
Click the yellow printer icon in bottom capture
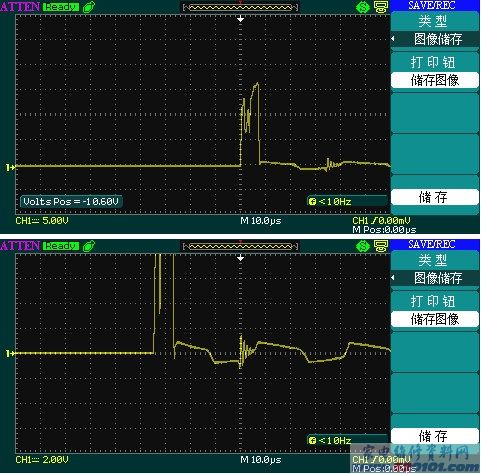pos(381,246)
